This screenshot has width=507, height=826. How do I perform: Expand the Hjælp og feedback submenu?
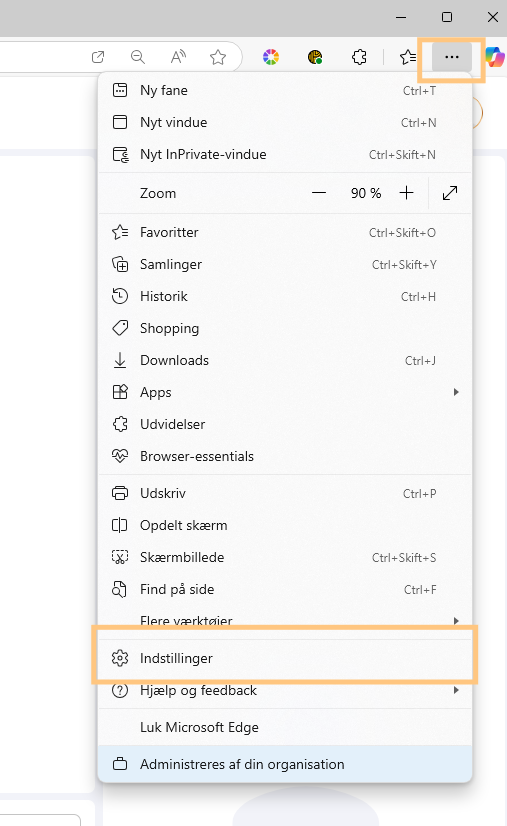[285, 691]
